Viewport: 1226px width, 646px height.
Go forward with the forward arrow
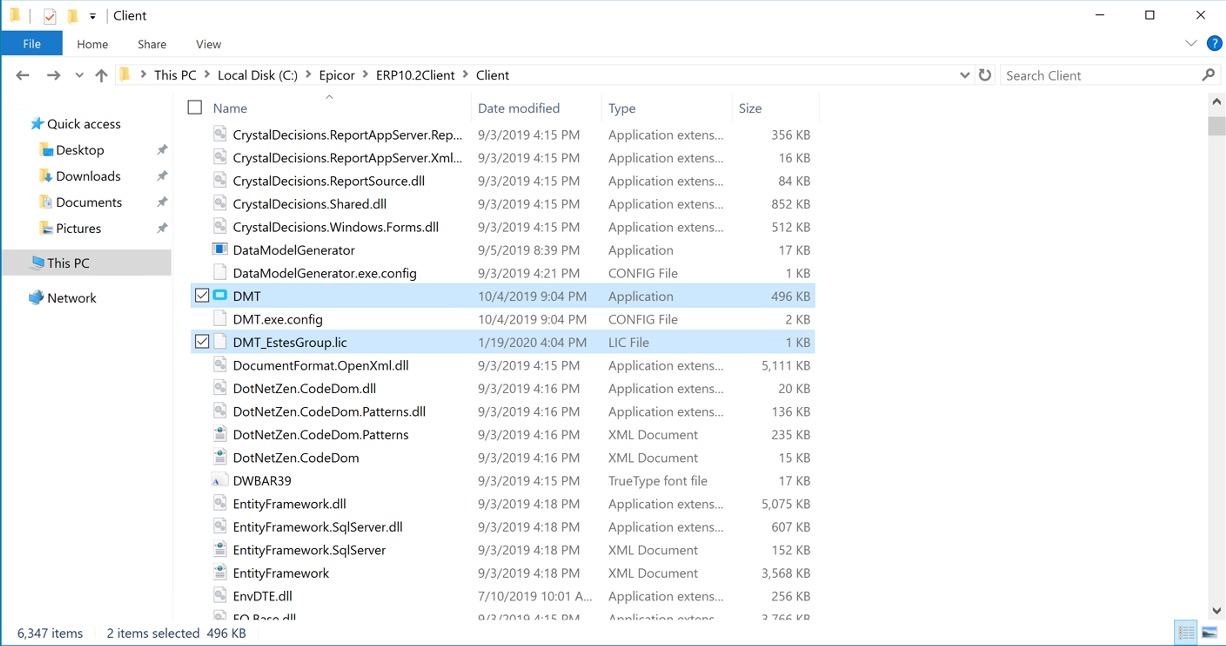[x=54, y=75]
